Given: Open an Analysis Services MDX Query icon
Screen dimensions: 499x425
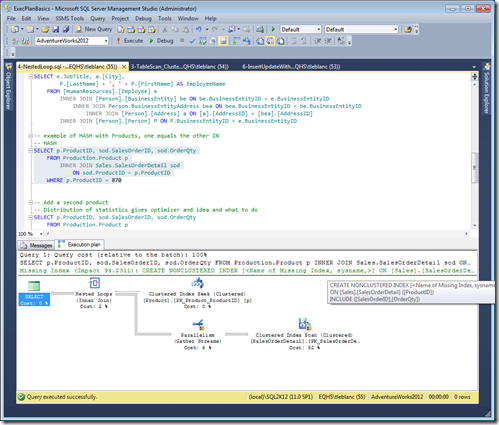Looking at the screenshot, I should 131,29.
